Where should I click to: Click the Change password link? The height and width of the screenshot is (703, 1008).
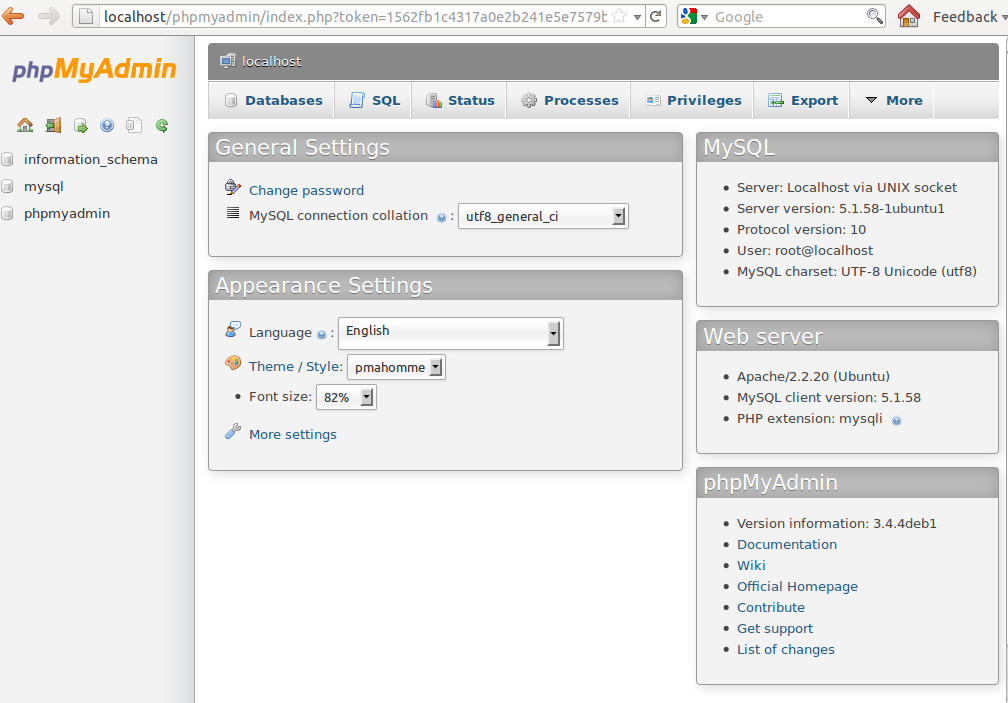pyautogui.click(x=307, y=190)
